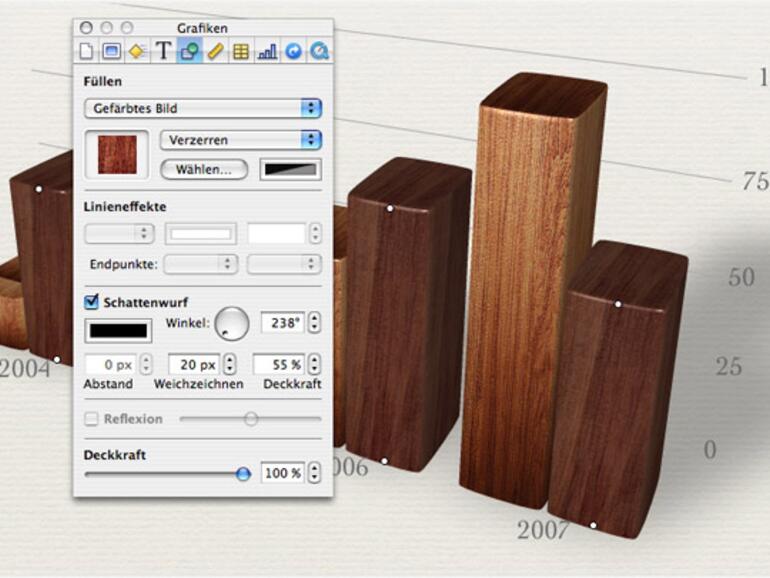Open the Build animation inspector pane
Image resolution: width=770 pixels, height=578 pixels.
[x=137, y=51]
